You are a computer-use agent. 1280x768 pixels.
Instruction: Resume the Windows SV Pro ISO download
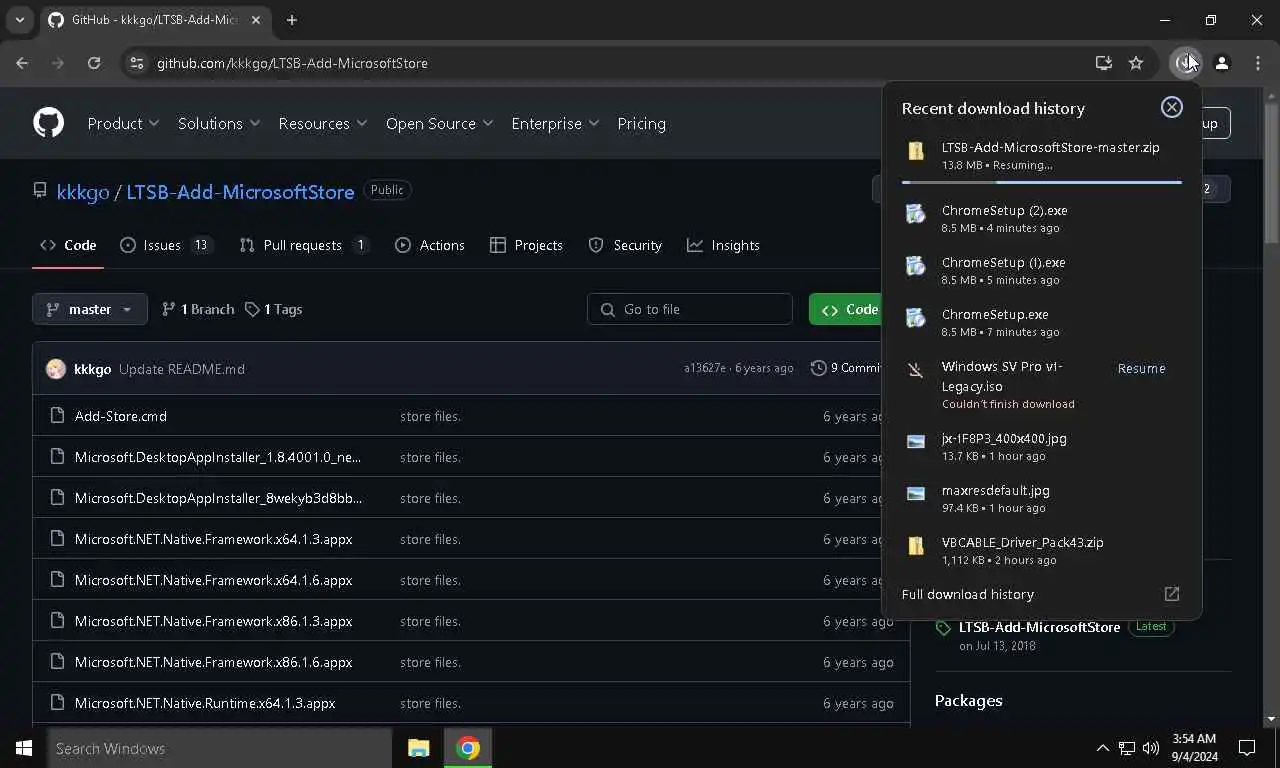point(1141,368)
